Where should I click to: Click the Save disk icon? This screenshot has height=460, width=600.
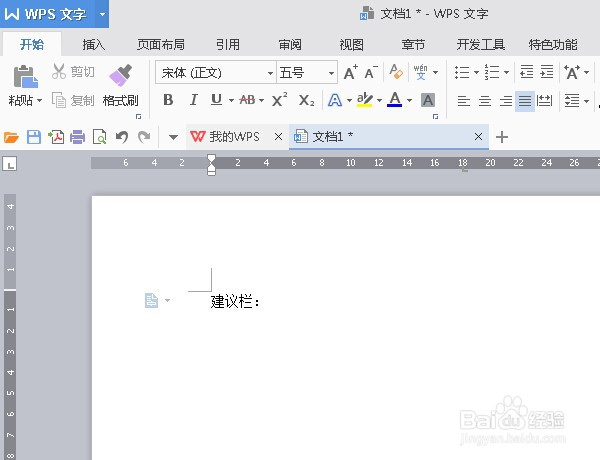point(34,137)
